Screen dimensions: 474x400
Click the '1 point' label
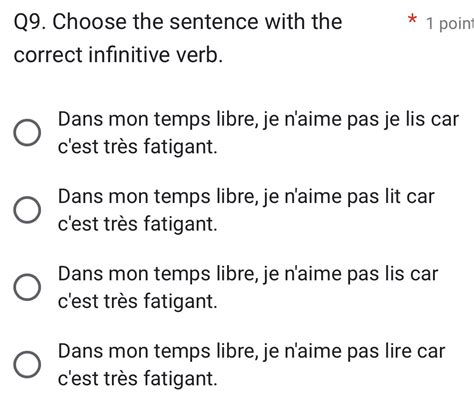click(450, 23)
